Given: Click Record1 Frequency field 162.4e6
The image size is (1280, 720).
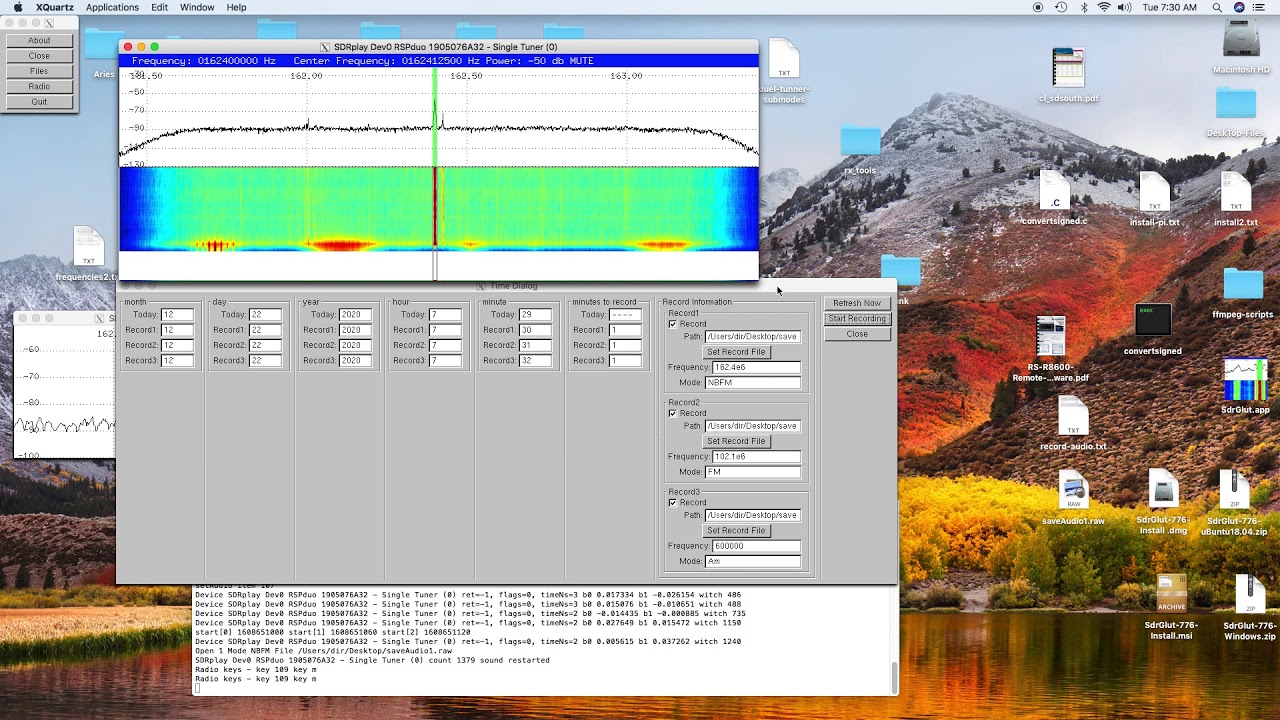Looking at the screenshot, I should click(756, 367).
